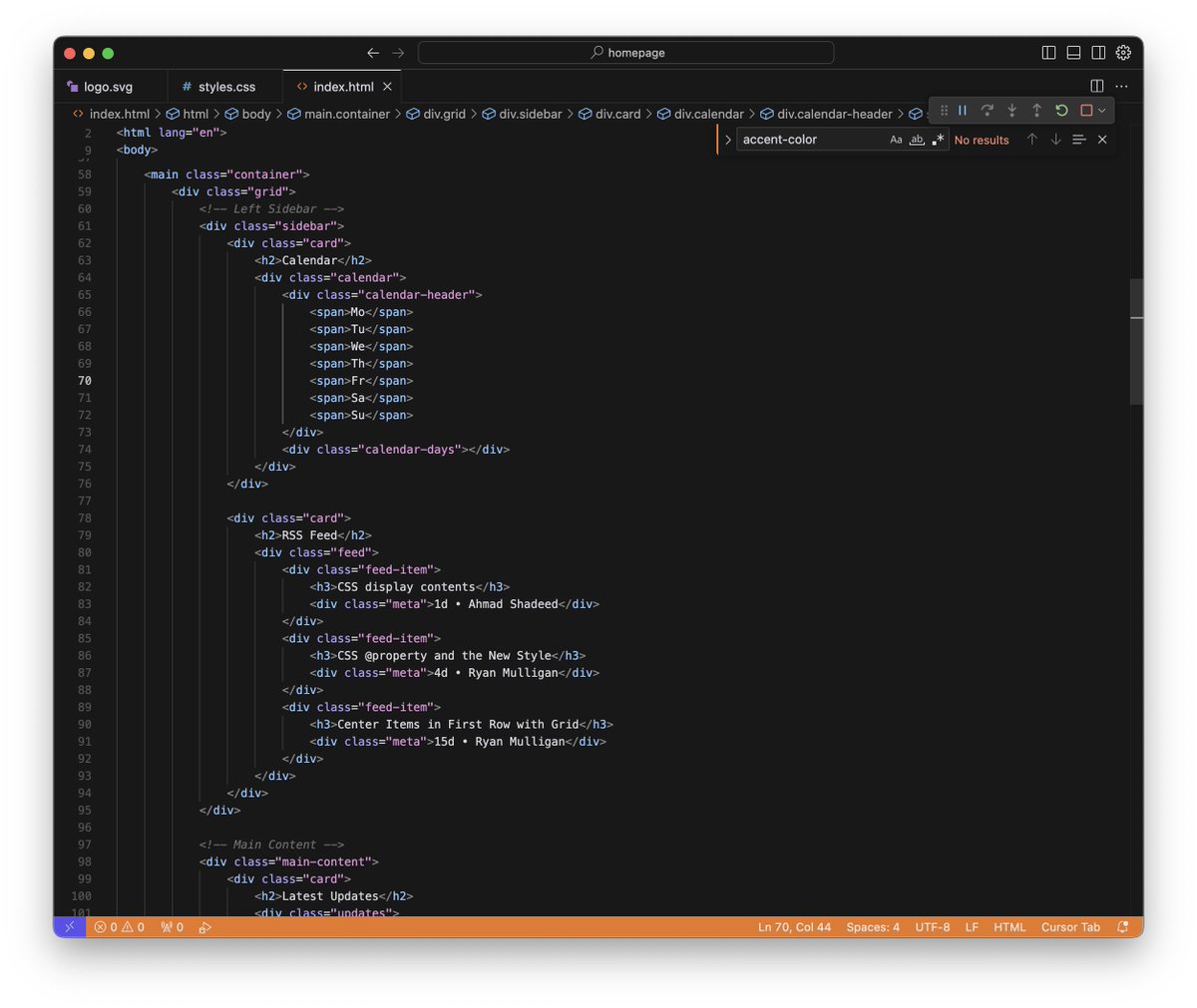Click the debug Step Out arrow
The image size is (1197, 1008).
pyautogui.click(x=1036, y=111)
